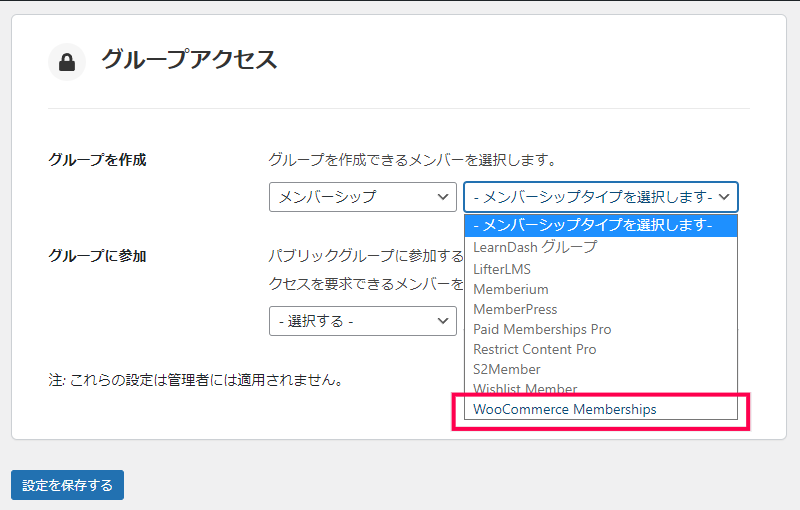
Task: Click the lock icon beside グループアクセス
Action: point(67,62)
